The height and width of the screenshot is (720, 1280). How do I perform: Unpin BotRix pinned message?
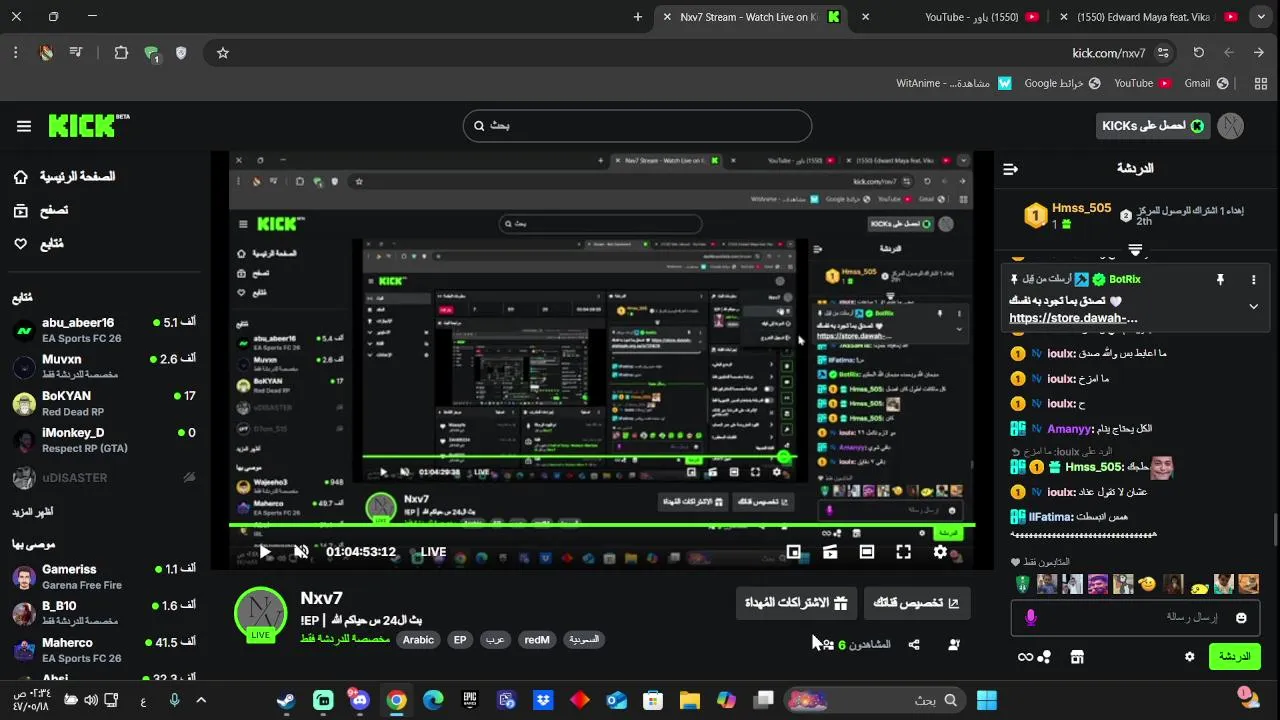pos(1220,280)
